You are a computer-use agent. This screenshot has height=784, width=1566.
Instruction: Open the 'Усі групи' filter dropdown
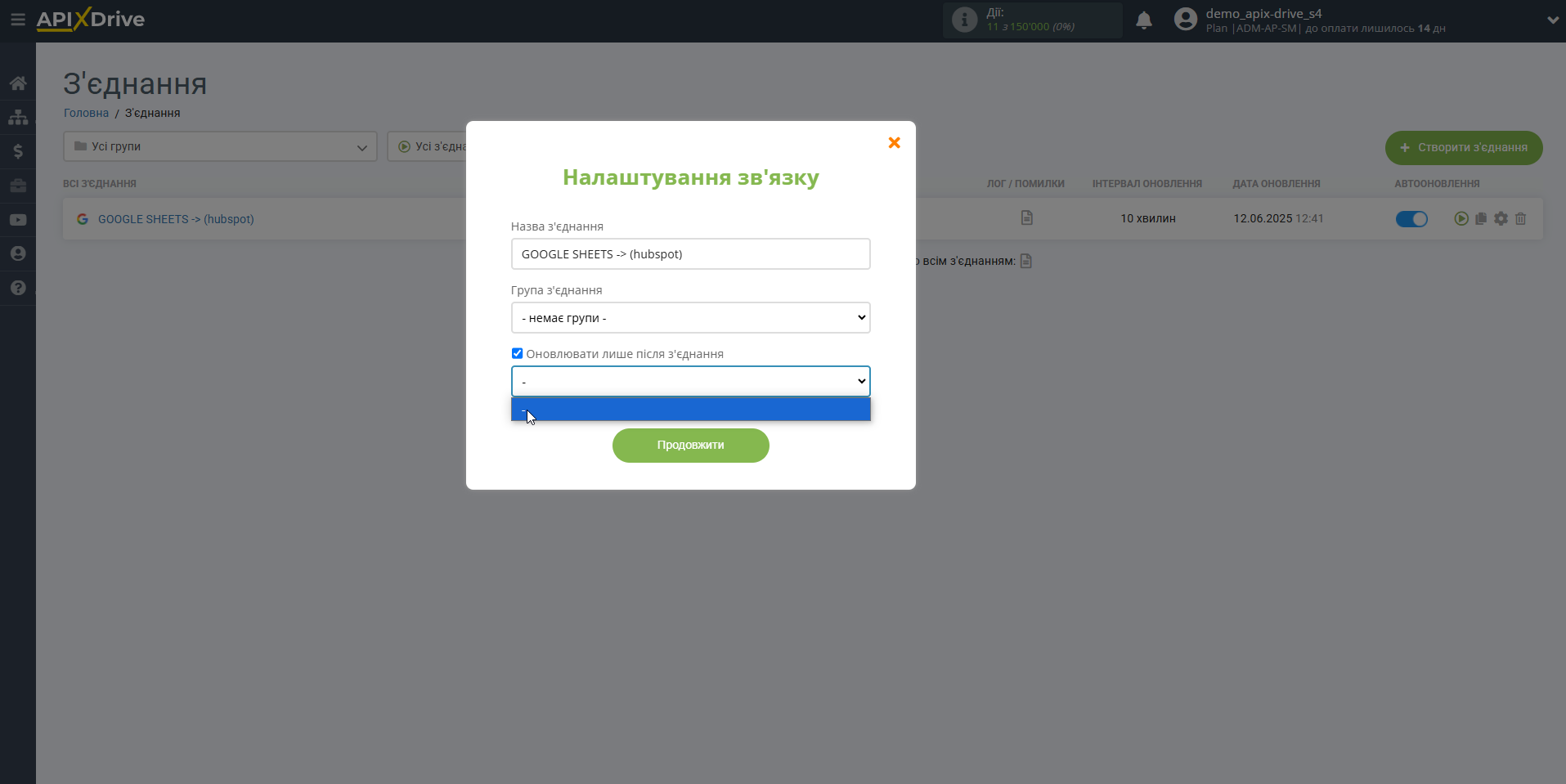pos(220,146)
